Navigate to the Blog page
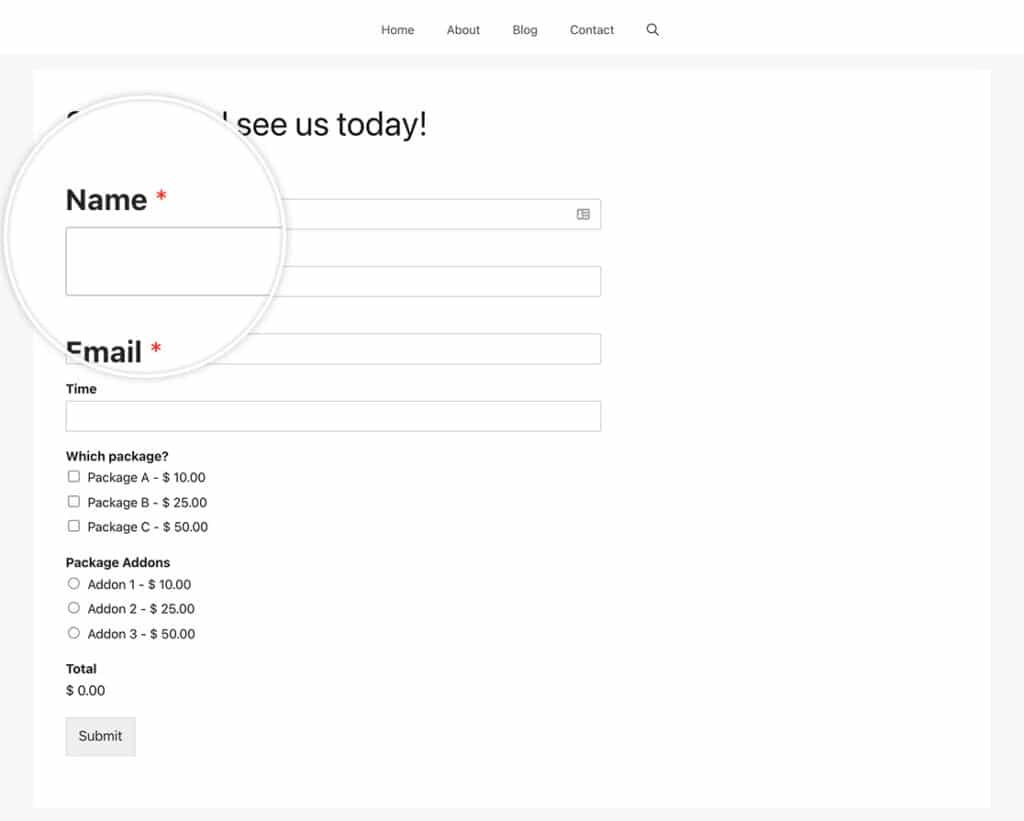1024x821 pixels. point(524,30)
